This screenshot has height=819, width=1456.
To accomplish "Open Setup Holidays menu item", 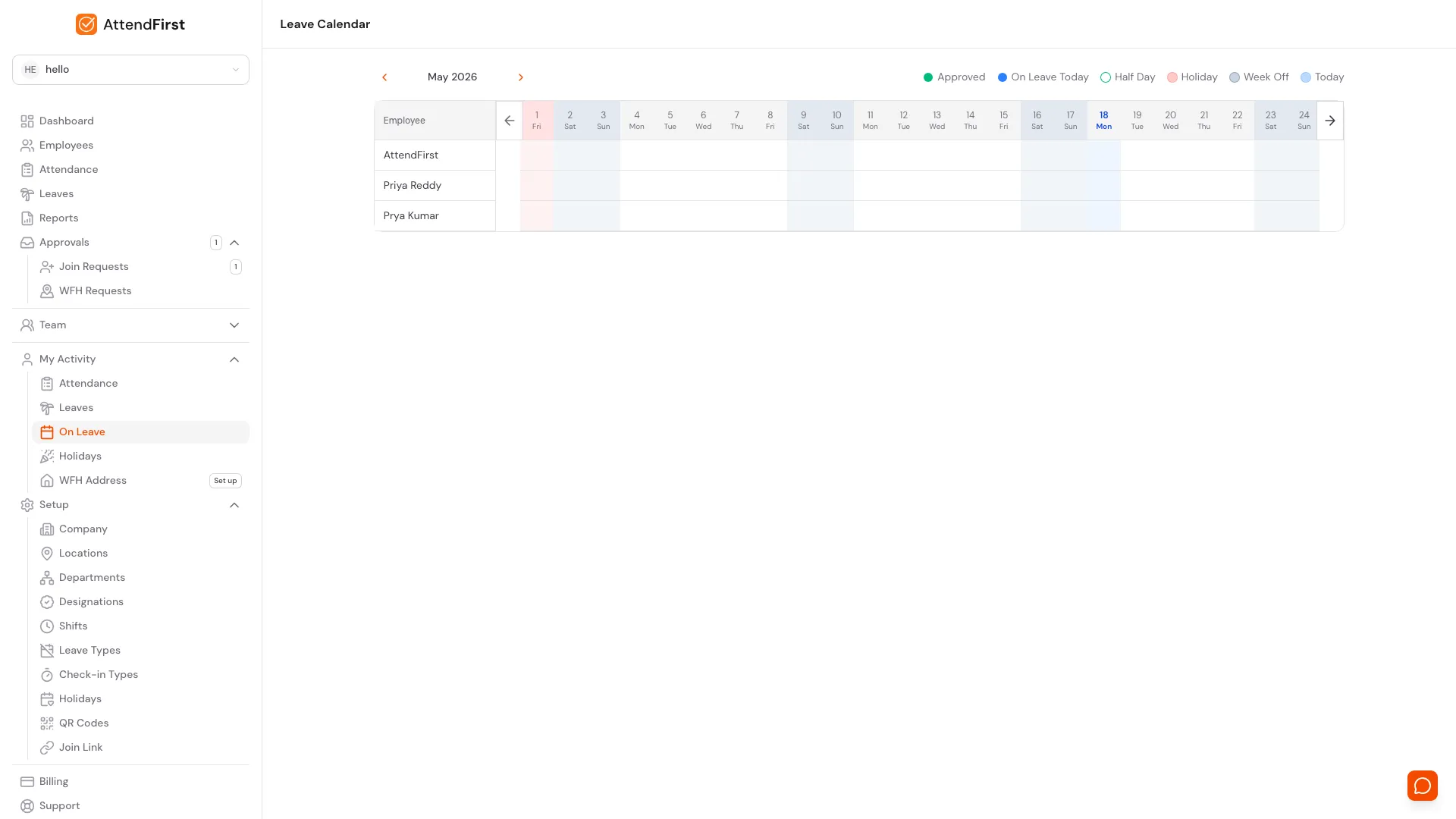I will tap(140, 699).
